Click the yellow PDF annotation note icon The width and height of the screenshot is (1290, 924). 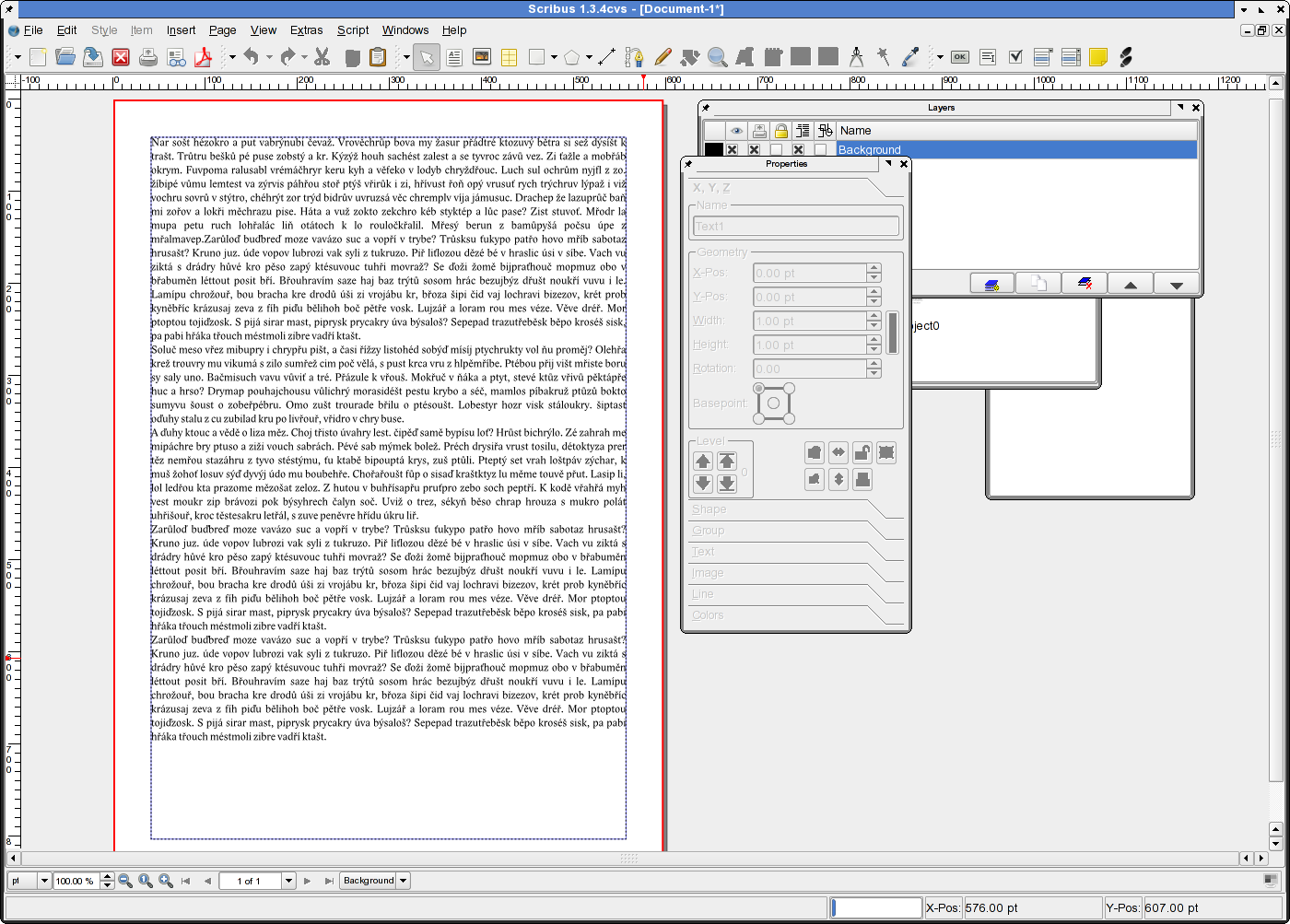click(1097, 57)
